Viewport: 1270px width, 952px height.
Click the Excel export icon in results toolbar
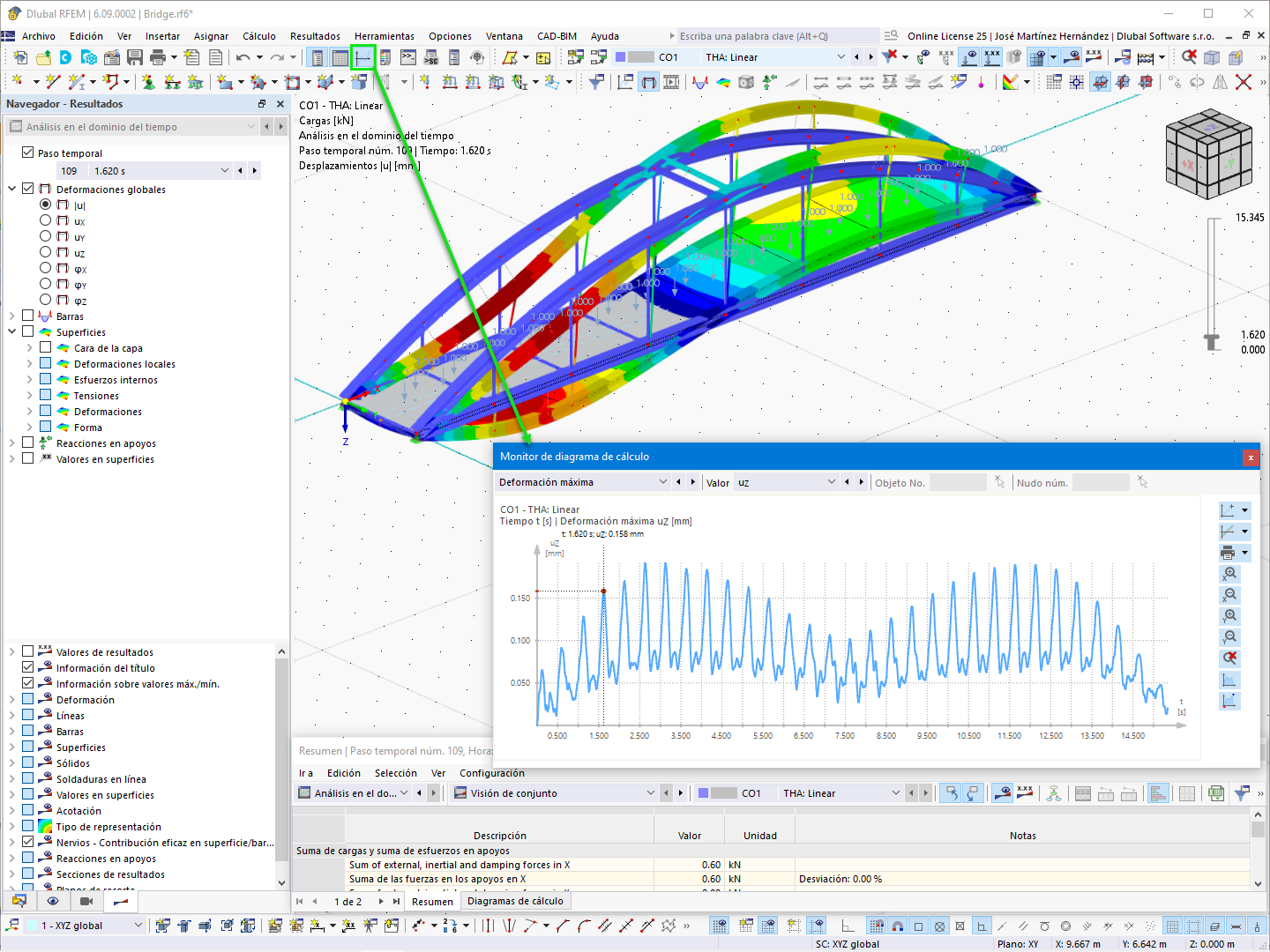1216,793
